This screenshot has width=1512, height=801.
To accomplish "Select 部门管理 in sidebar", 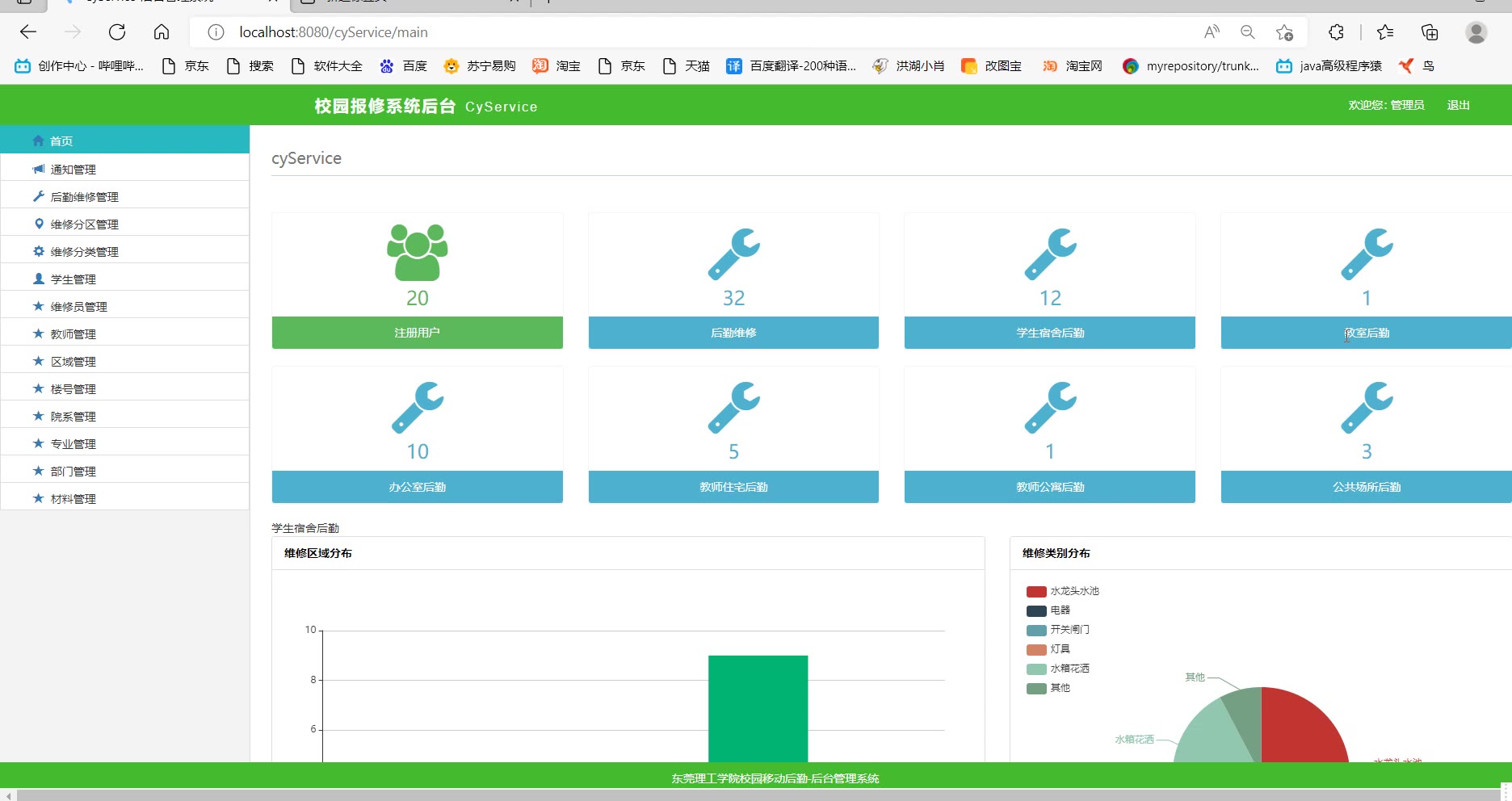I will coord(125,471).
